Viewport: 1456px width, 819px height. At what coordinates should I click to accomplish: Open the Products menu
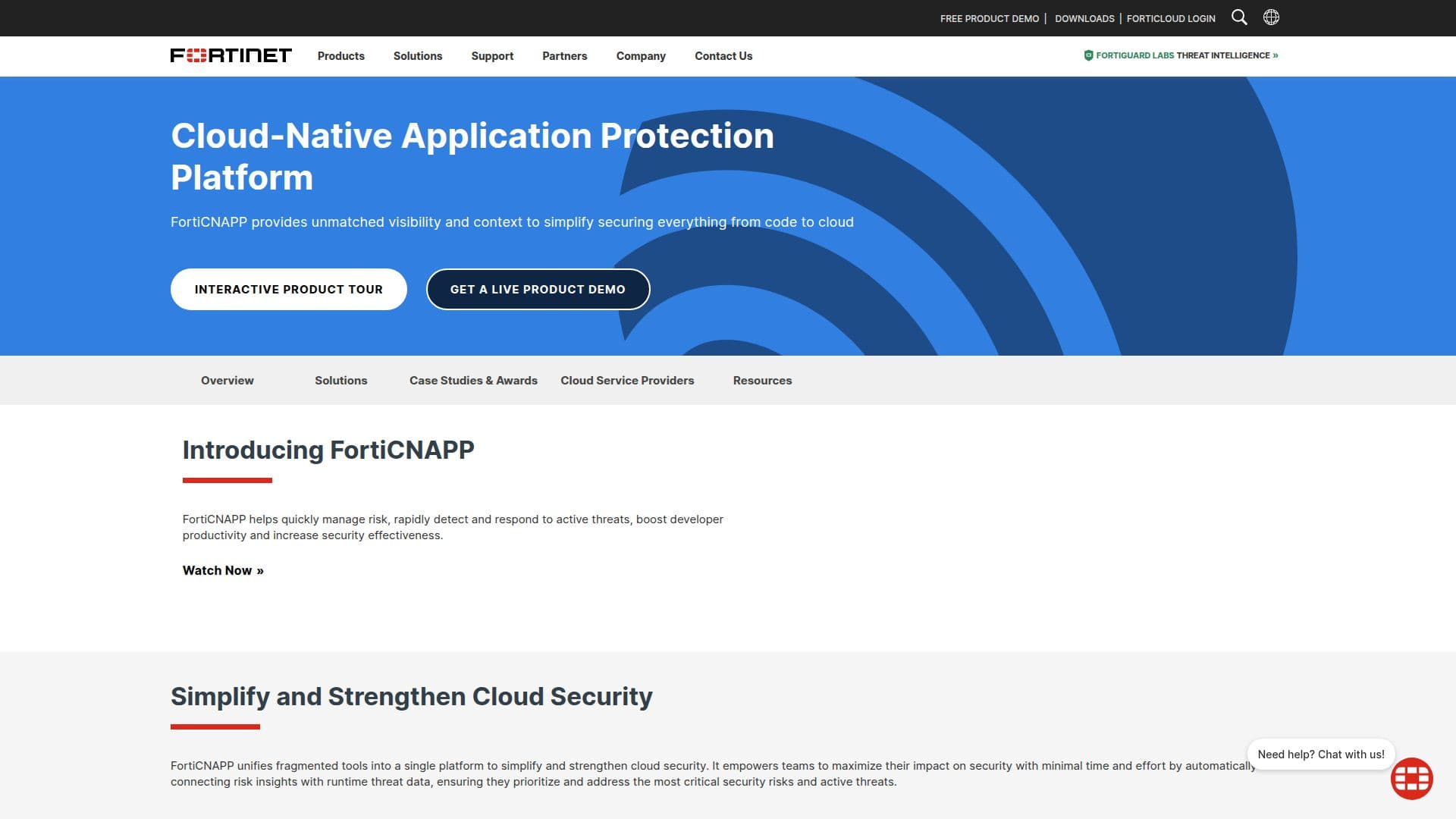tap(340, 56)
